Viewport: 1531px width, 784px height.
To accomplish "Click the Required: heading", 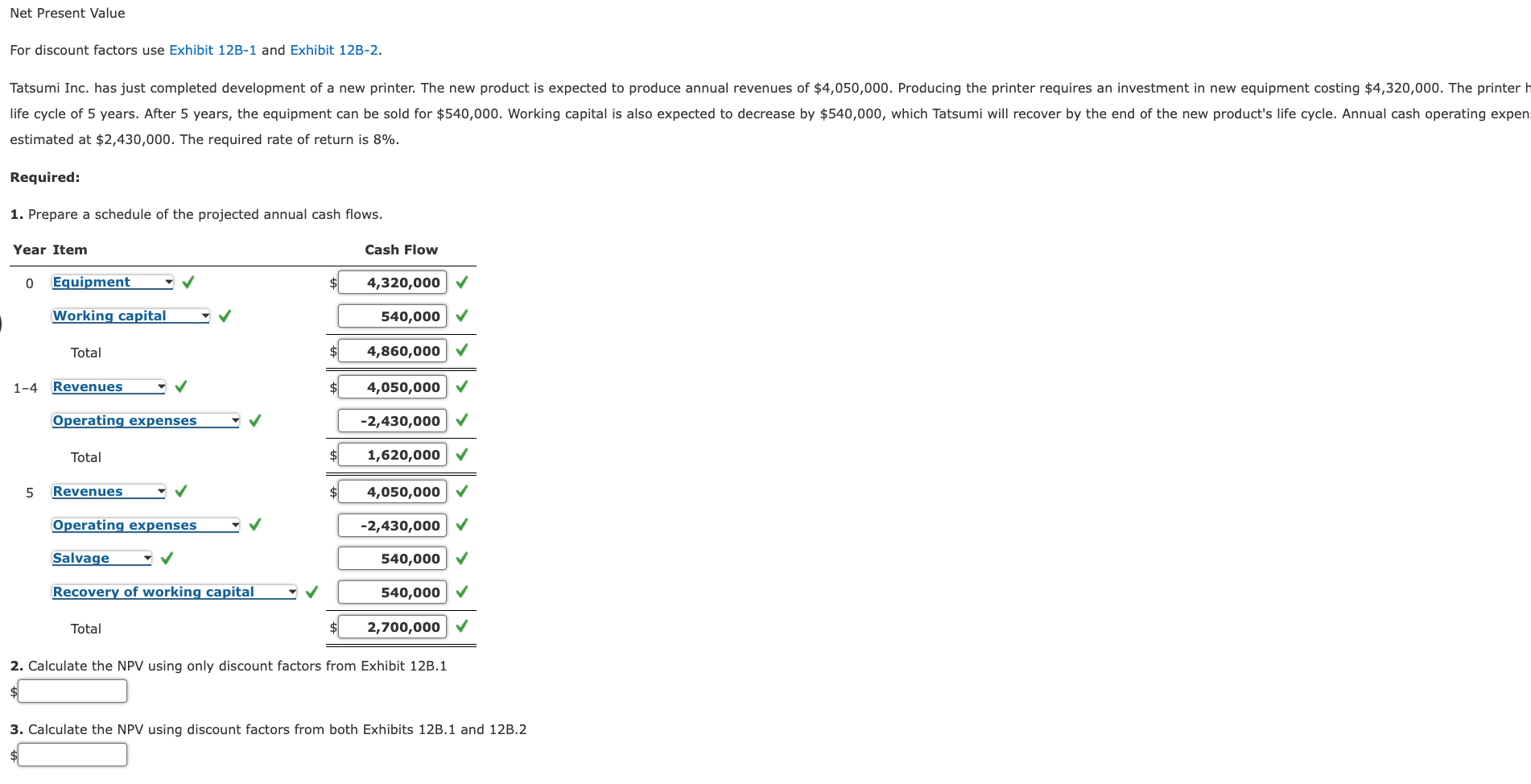I will (45, 177).
